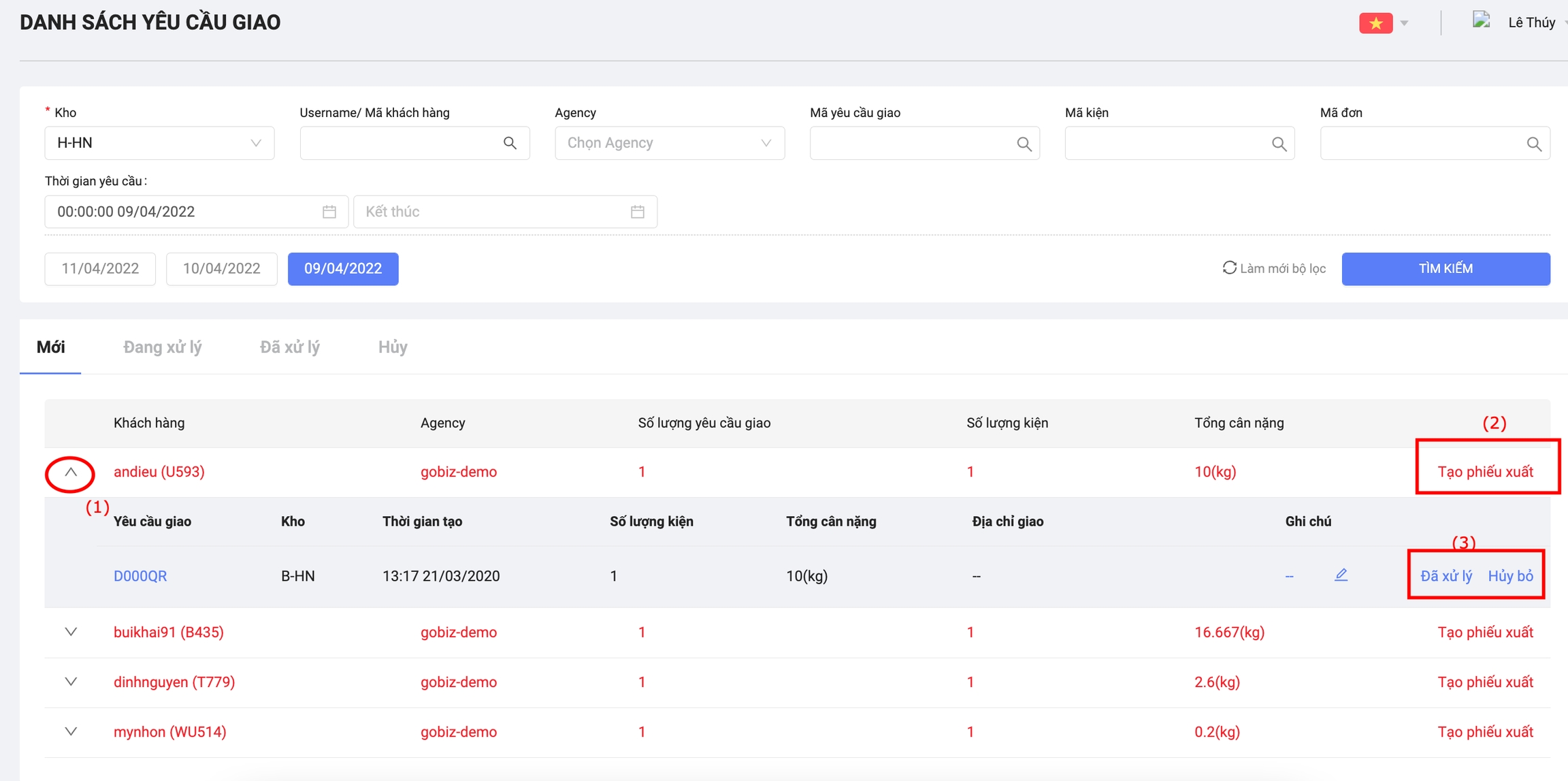Open delivery request link D000QR
Viewport: 1568px width, 781px height.
(x=140, y=576)
